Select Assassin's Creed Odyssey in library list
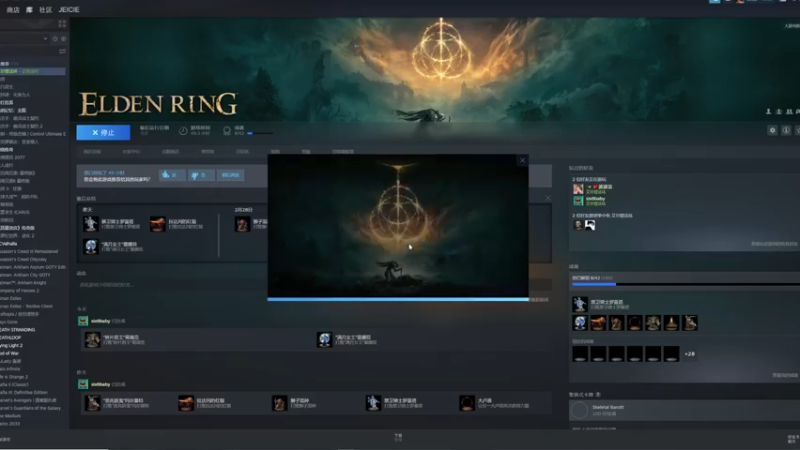This screenshot has width=800, height=450. pos(23,259)
